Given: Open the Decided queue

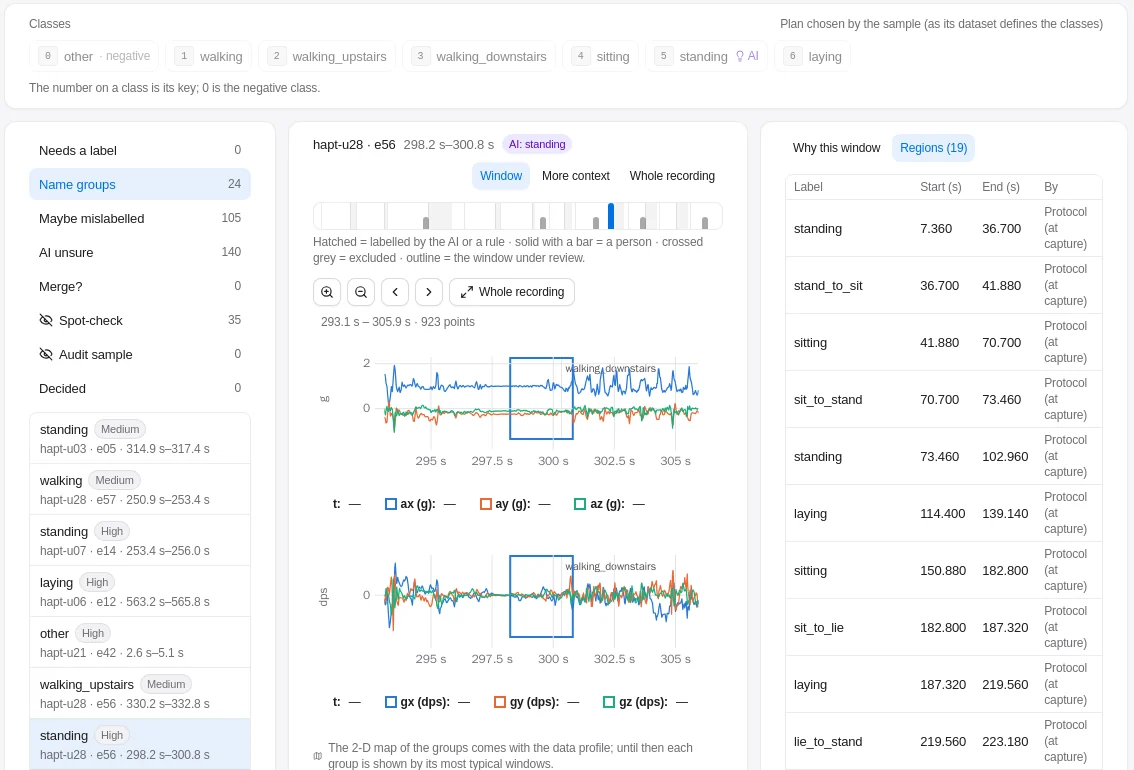Looking at the screenshot, I should pos(140,388).
